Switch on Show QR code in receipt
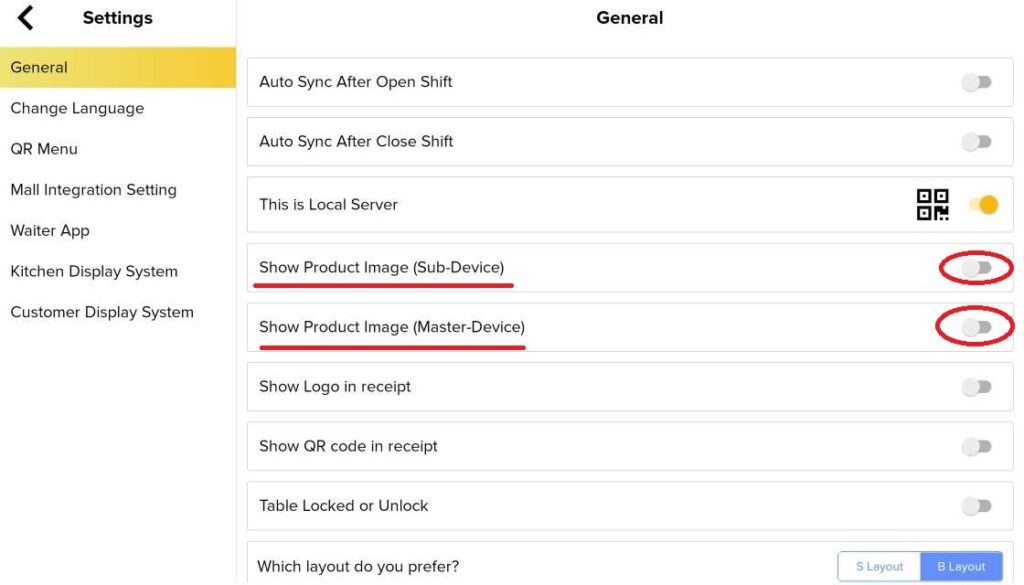Viewport: 1024px width, 585px height. [976, 447]
